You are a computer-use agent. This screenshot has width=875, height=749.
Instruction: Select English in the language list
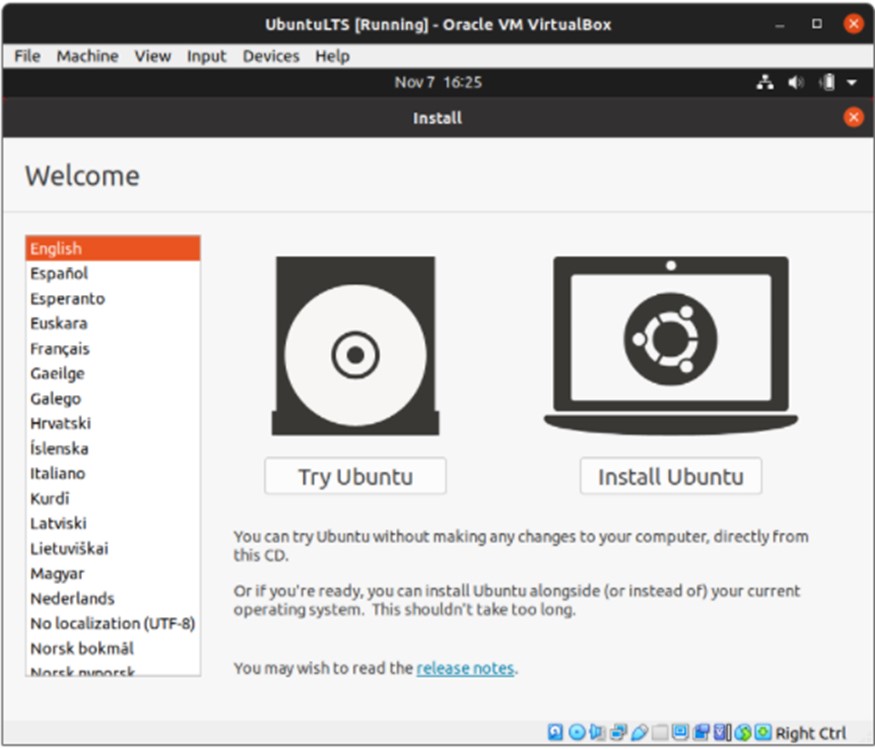click(113, 248)
